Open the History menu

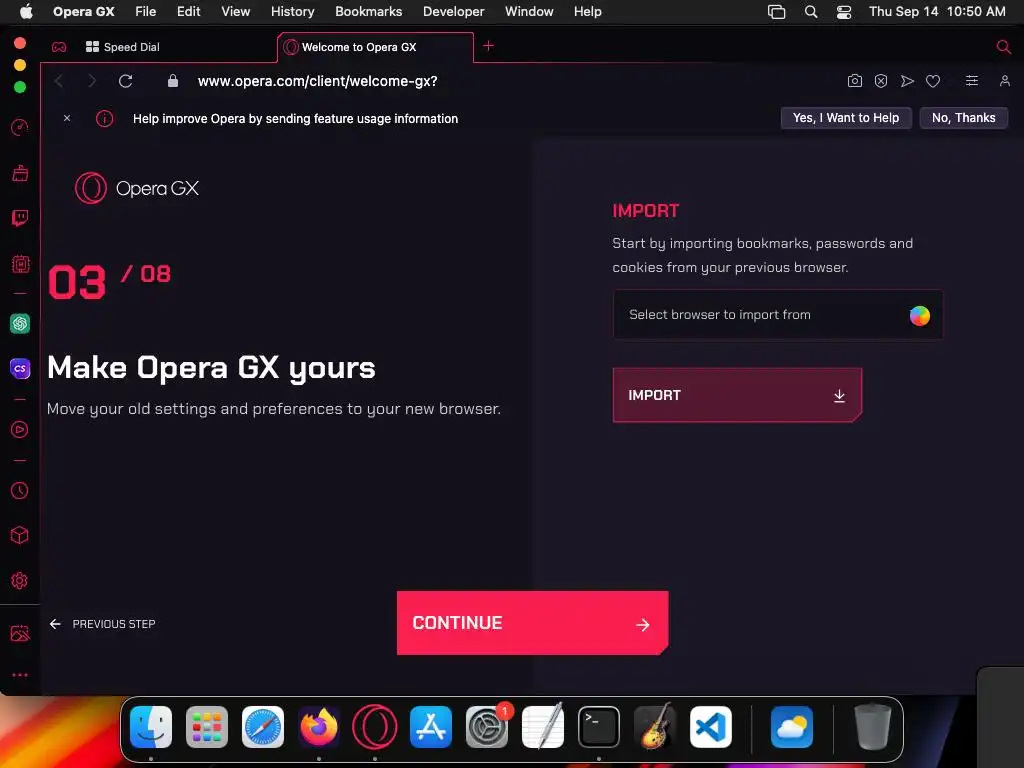293,11
